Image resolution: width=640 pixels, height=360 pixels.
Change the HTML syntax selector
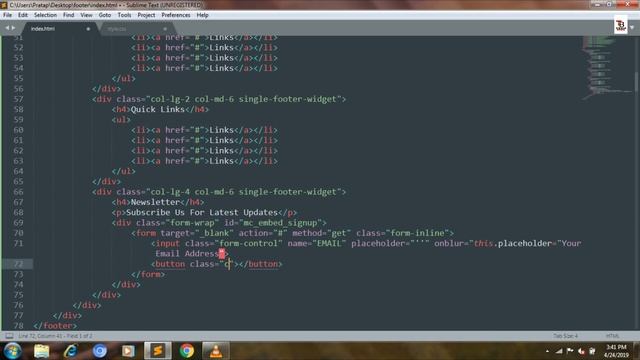(x=612, y=336)
